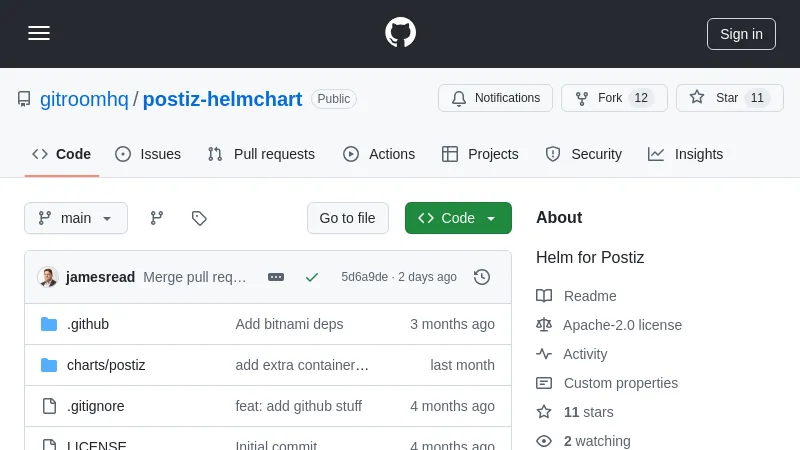Star the postiz-helmchart repository
The width and height of the screenshot is (800, 450).
(729, 98)
